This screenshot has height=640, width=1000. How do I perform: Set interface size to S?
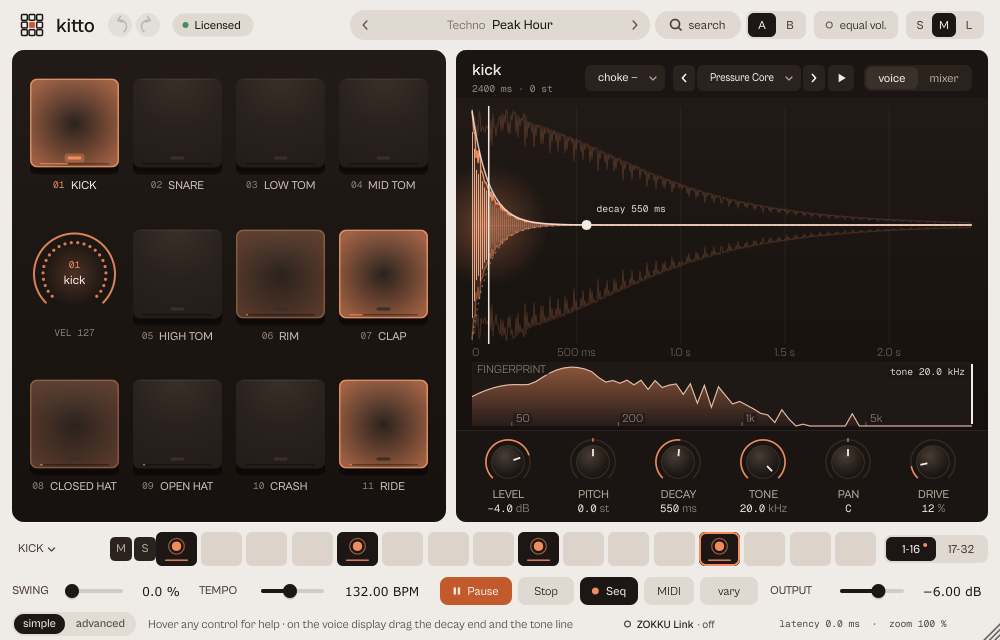920,25
